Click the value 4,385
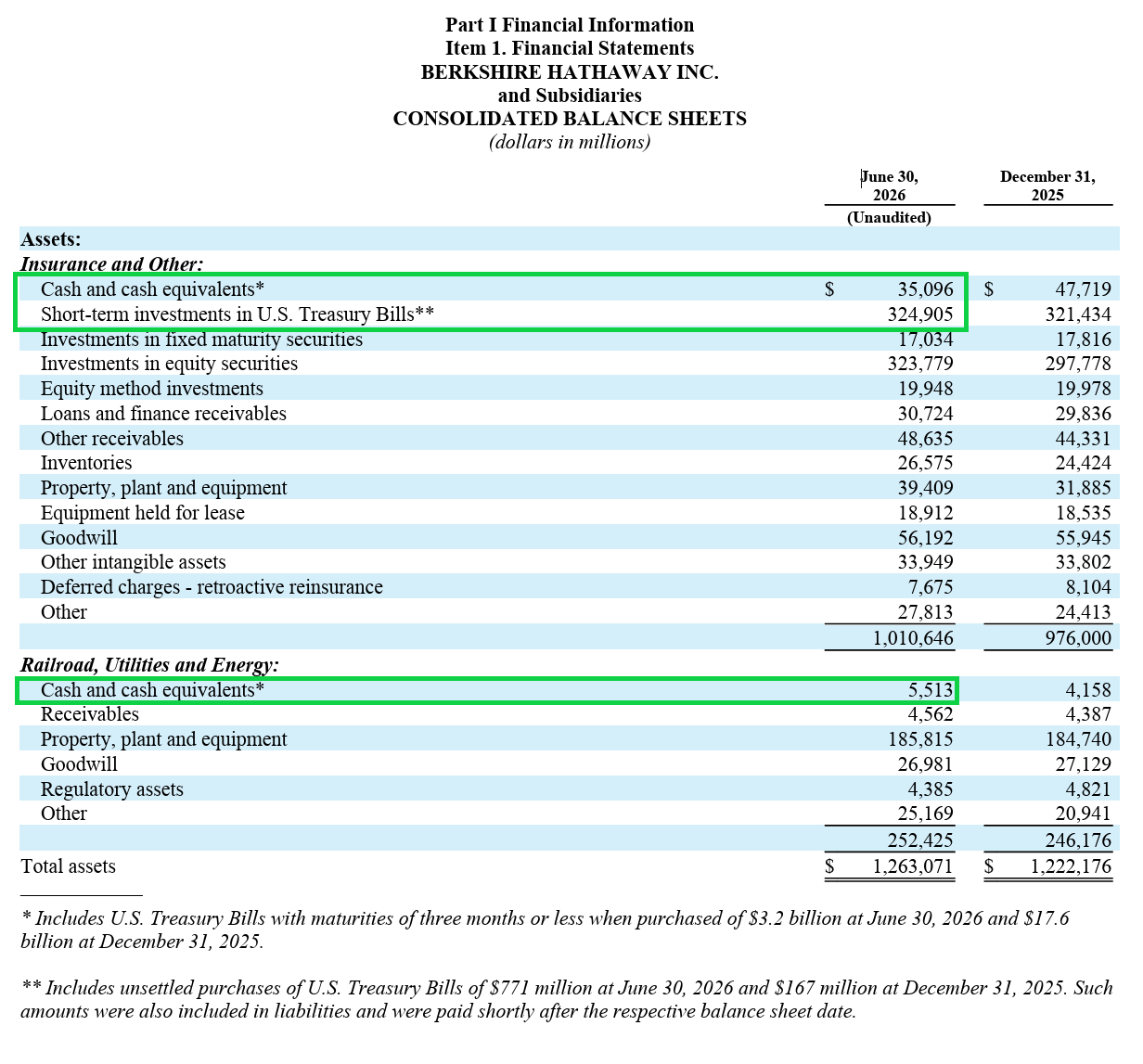 pyautogui.click(x=931, y=789)
